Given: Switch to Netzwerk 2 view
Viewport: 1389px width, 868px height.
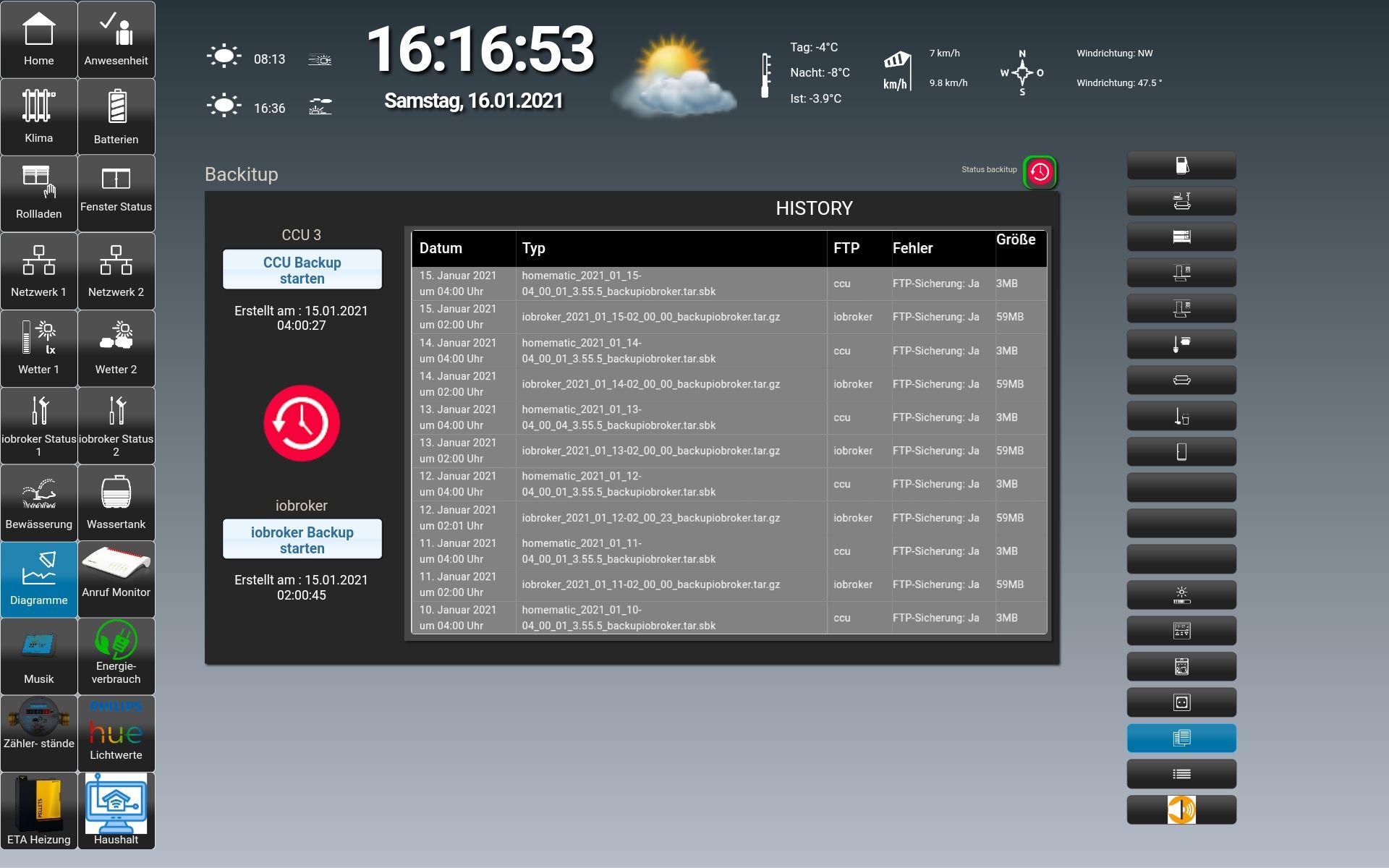Looking at the screenshot, I should 116,271.
